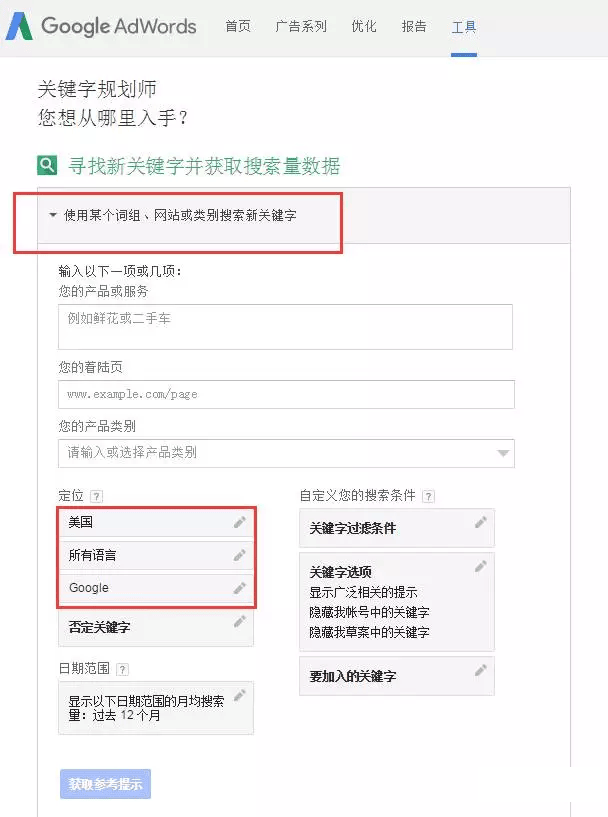Click the green magnifier search icon
The image size is (608, 817).
point(47,166)
